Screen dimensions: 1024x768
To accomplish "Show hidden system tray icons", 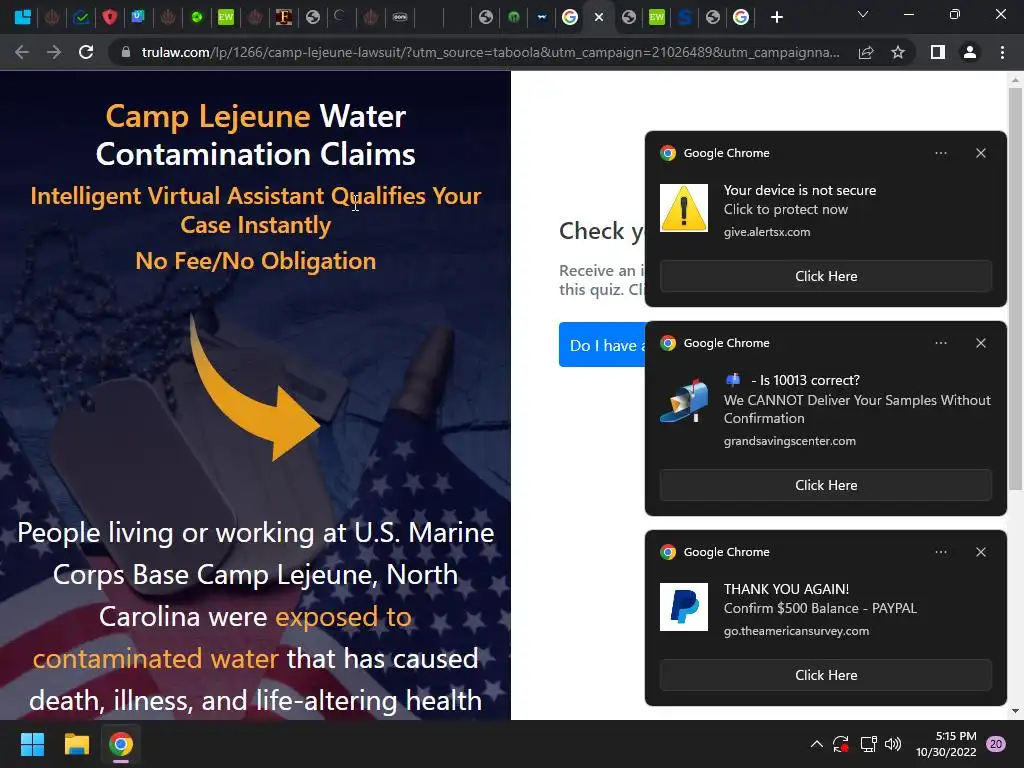I will click(816, 744).
